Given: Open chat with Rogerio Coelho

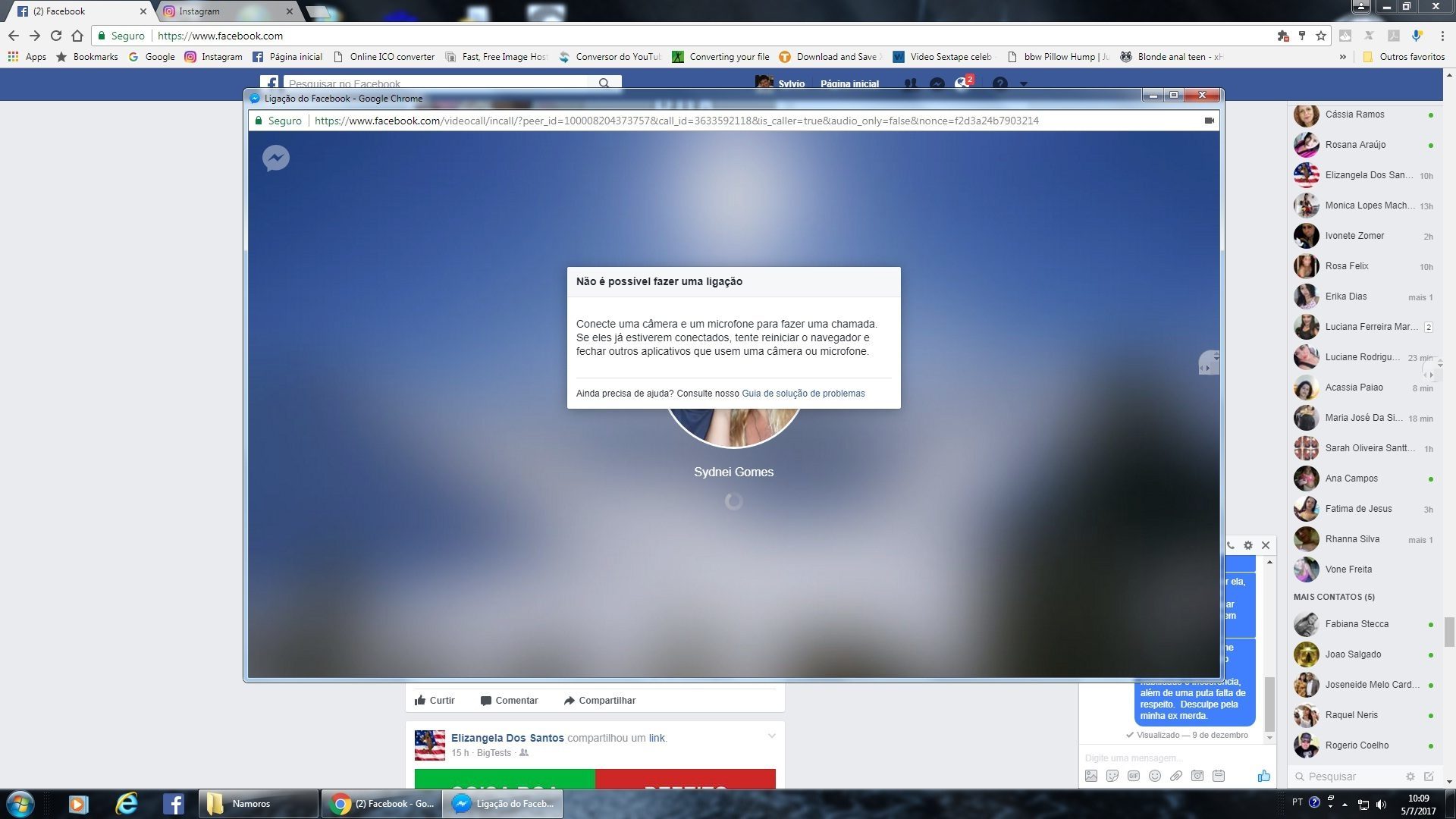Looking at the screenshot, I should click(x=1364, y=745).
